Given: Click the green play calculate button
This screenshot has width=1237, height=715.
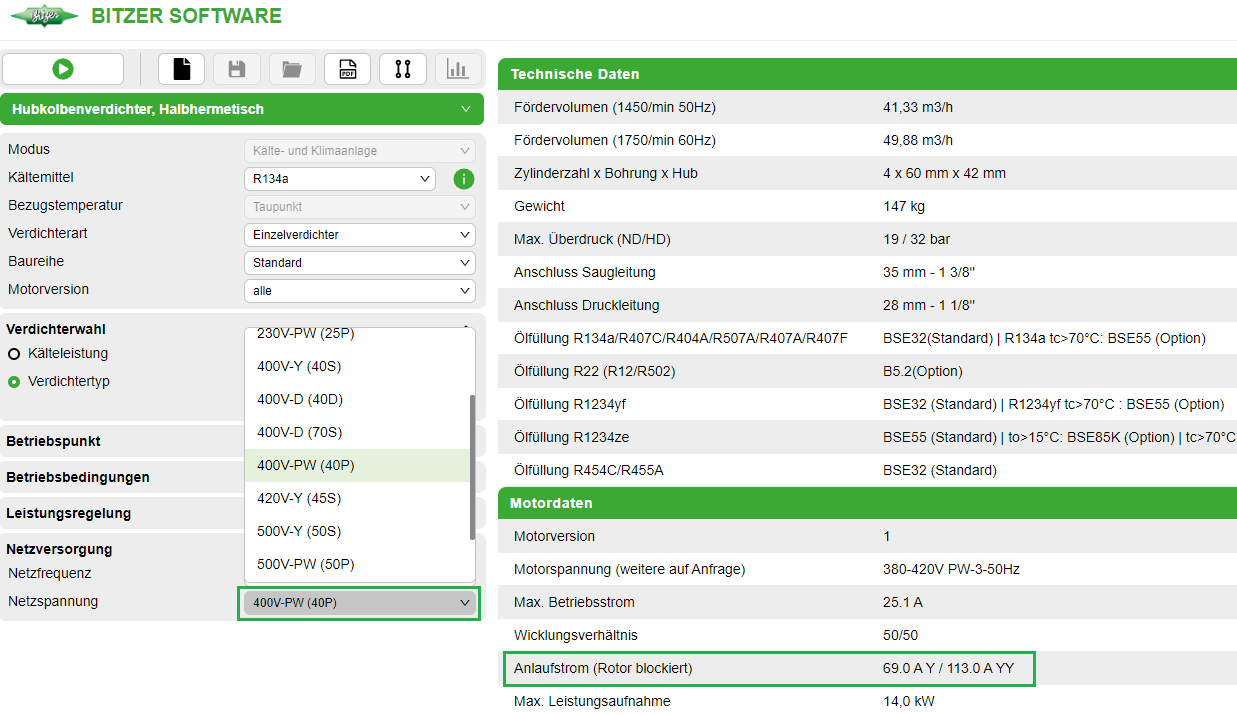Looking at the screenshot, I should click(x=63, y=69).
